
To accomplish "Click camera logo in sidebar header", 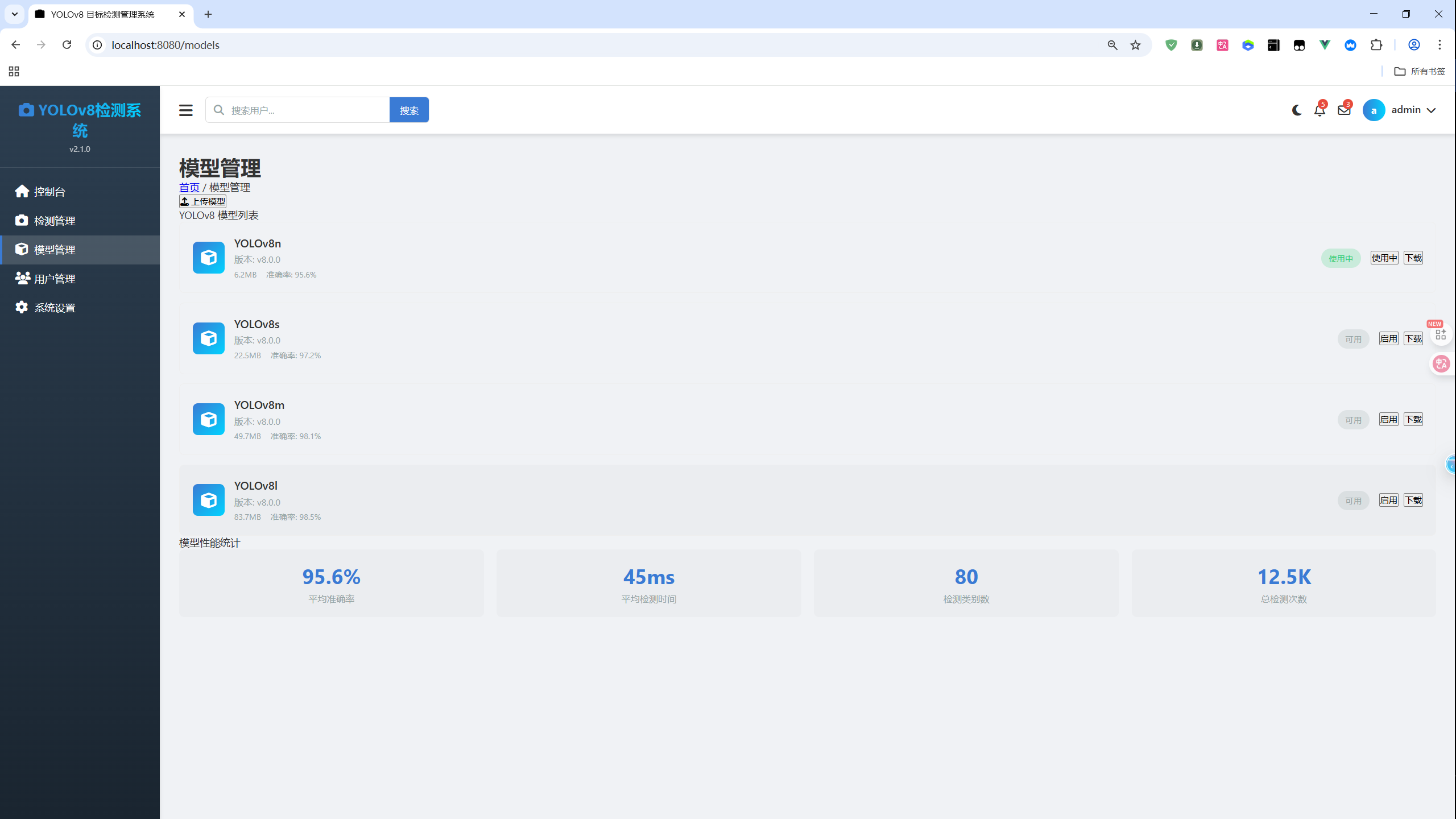I will [x=26, y=110].
